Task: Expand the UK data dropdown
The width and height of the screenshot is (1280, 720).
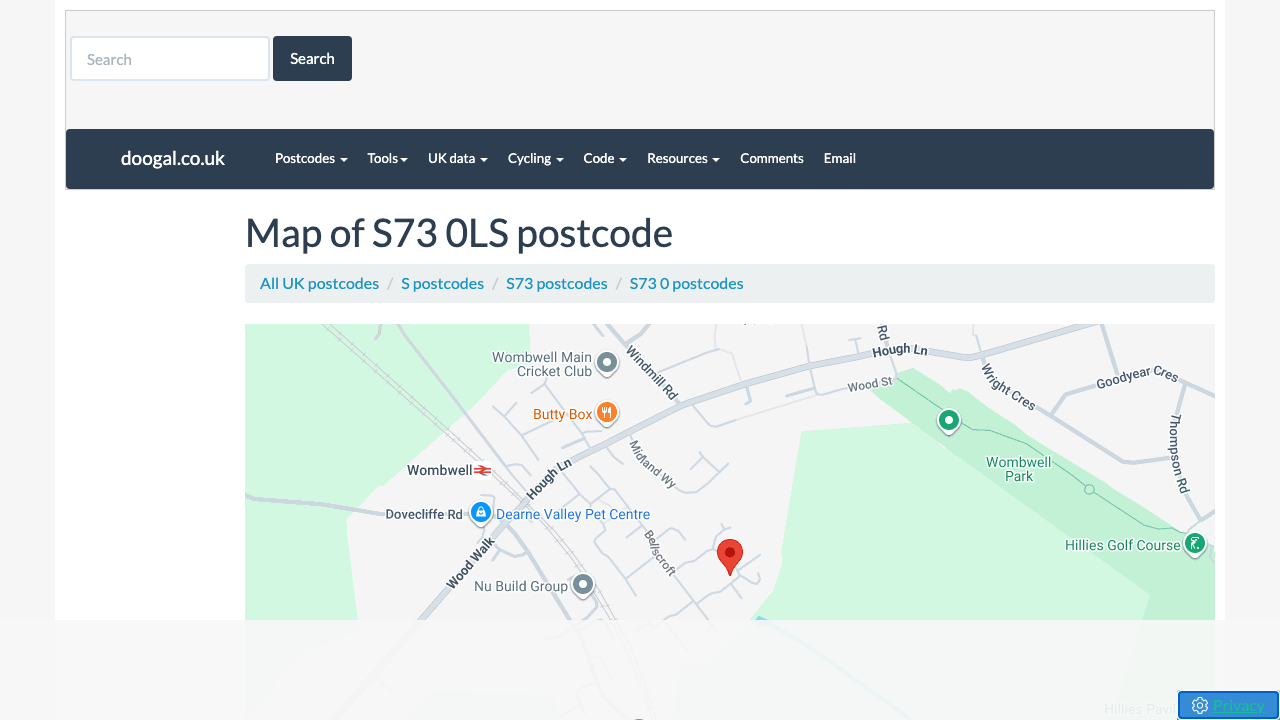Action: 457,158
